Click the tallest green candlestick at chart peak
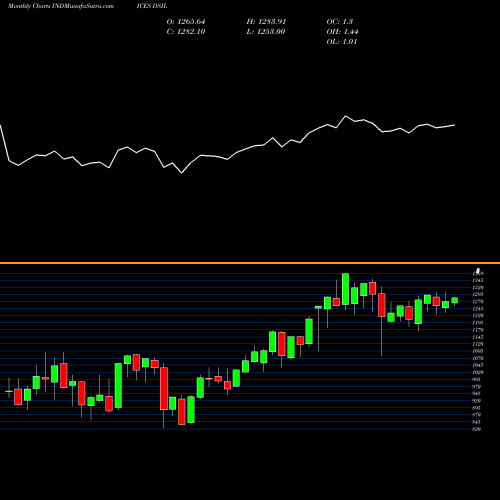The width and height of the screenshot is (500, 500). (x=346, y=289)
